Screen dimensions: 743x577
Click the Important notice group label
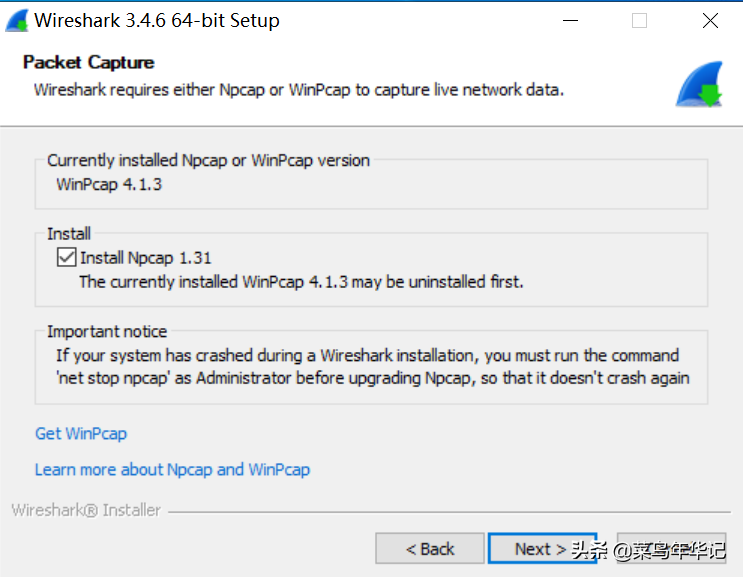tap(107, 331)
